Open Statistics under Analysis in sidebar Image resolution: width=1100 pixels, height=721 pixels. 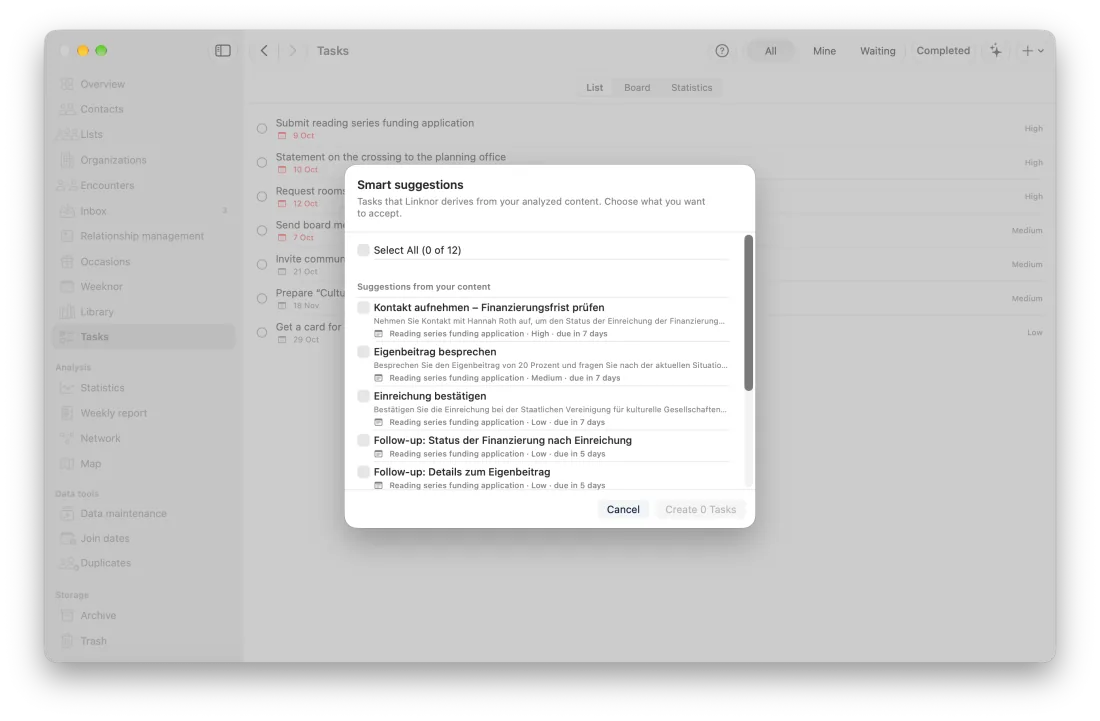(x=144, y=388)
